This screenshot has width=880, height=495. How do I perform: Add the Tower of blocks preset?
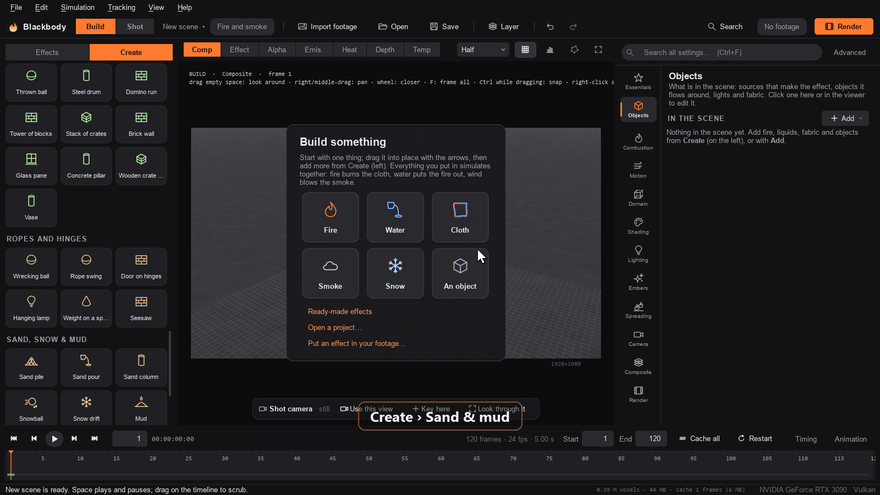coord(31,124)
